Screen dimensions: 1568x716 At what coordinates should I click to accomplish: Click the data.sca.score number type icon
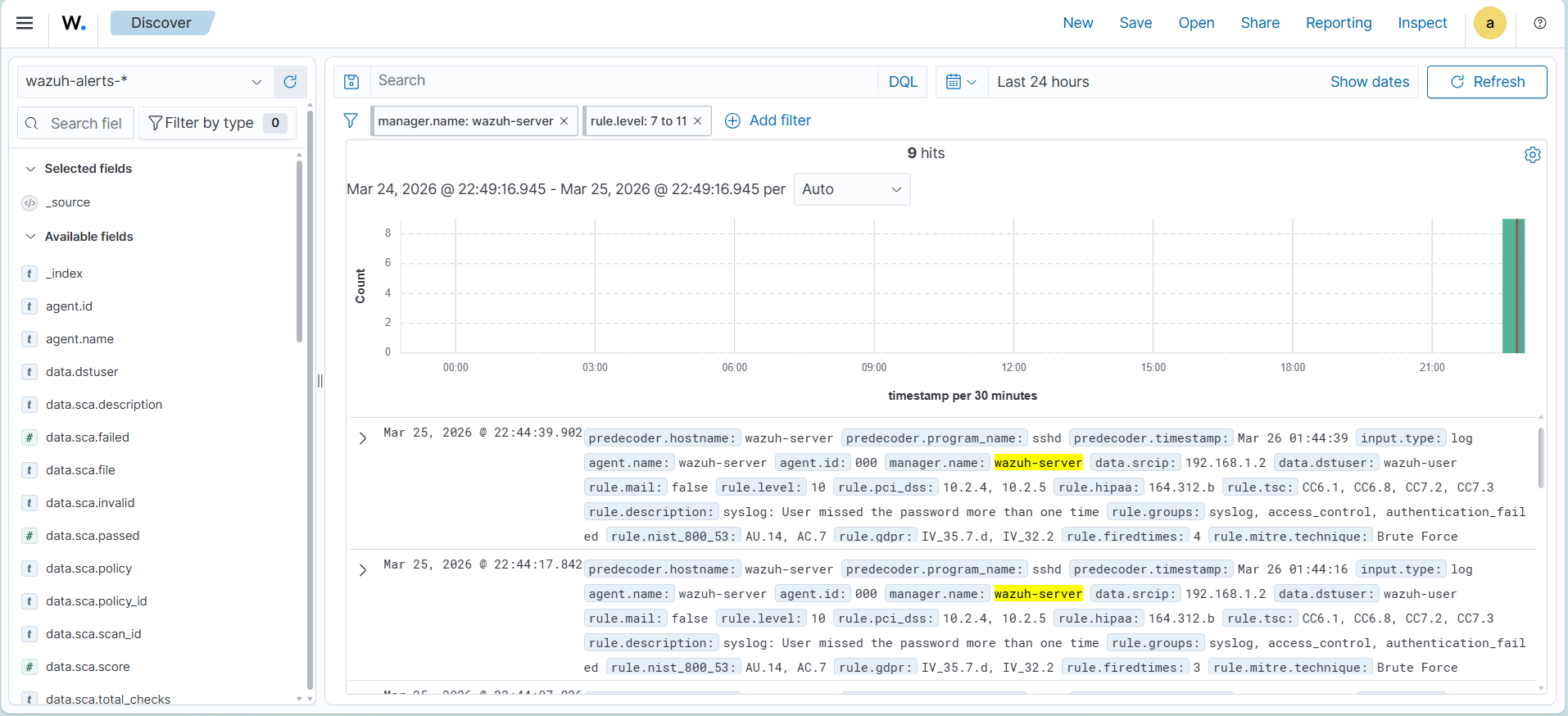click(29, 667)
